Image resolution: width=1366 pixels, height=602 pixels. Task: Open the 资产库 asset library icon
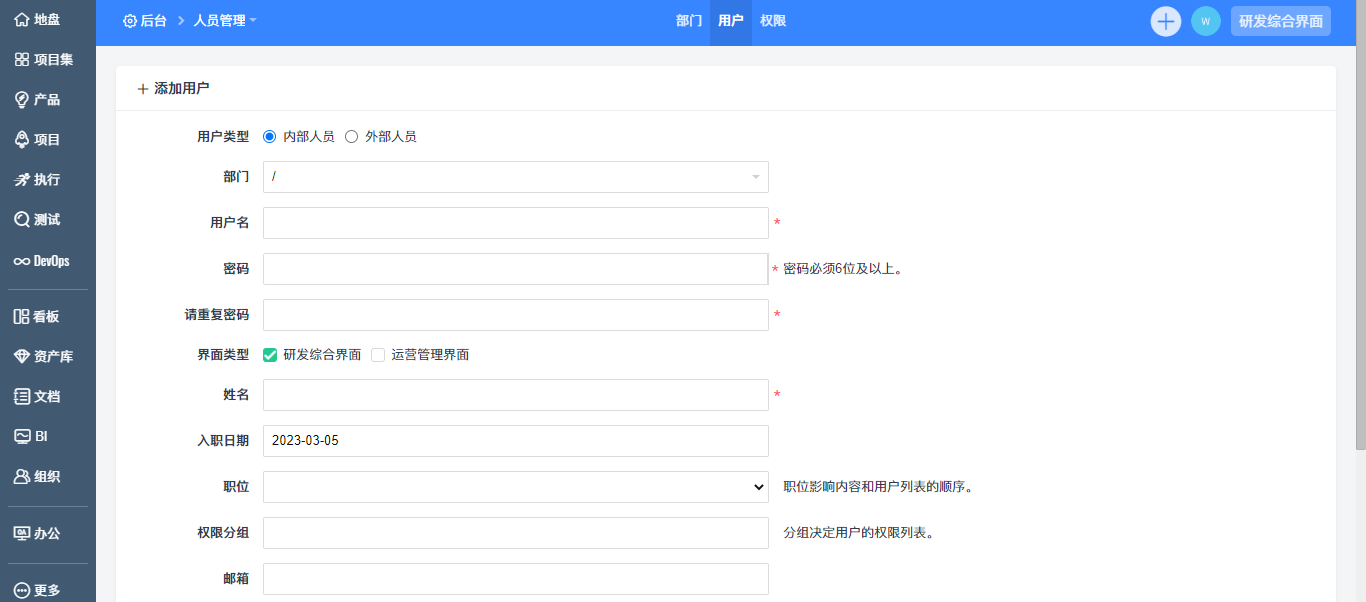(x=21, y=357)
